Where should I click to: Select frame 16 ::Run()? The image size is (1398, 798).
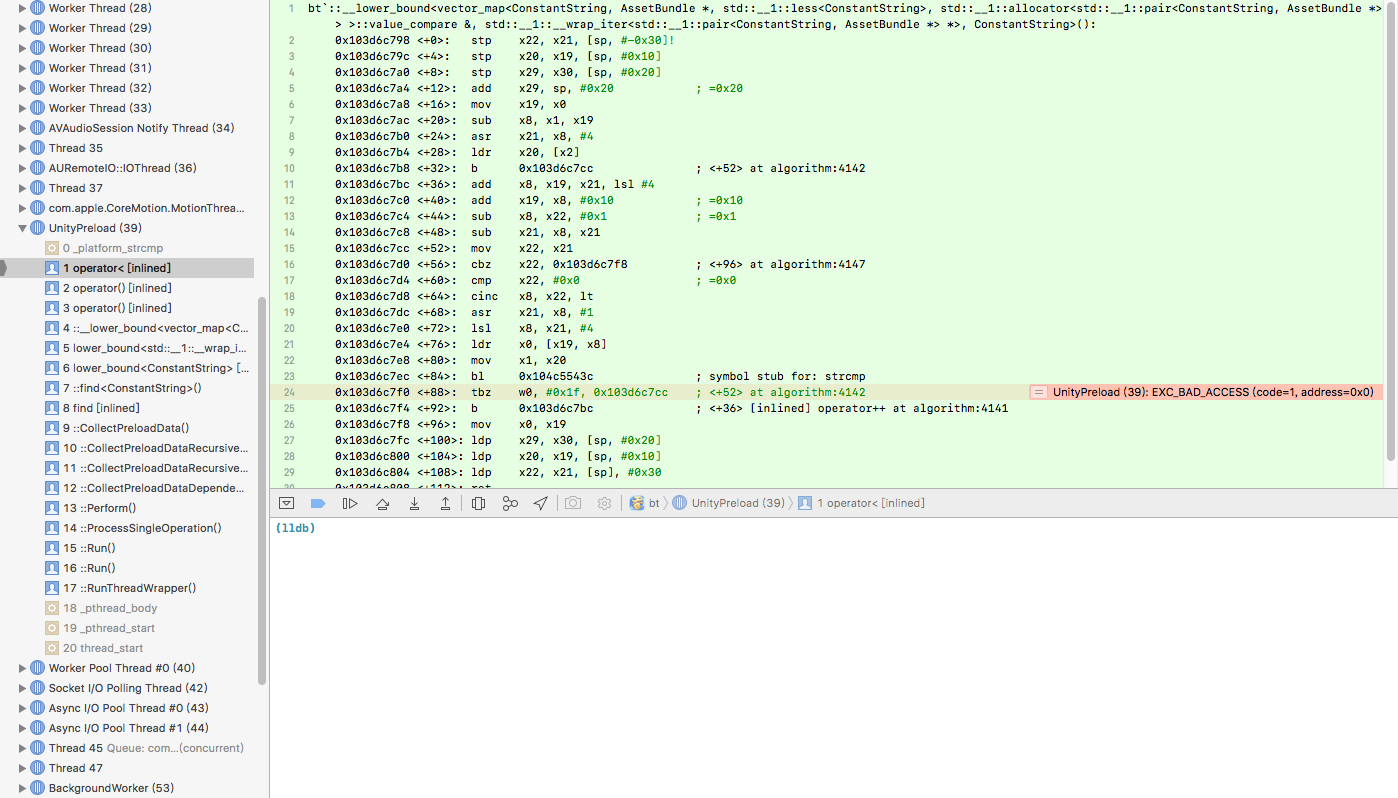click(127, 568)
